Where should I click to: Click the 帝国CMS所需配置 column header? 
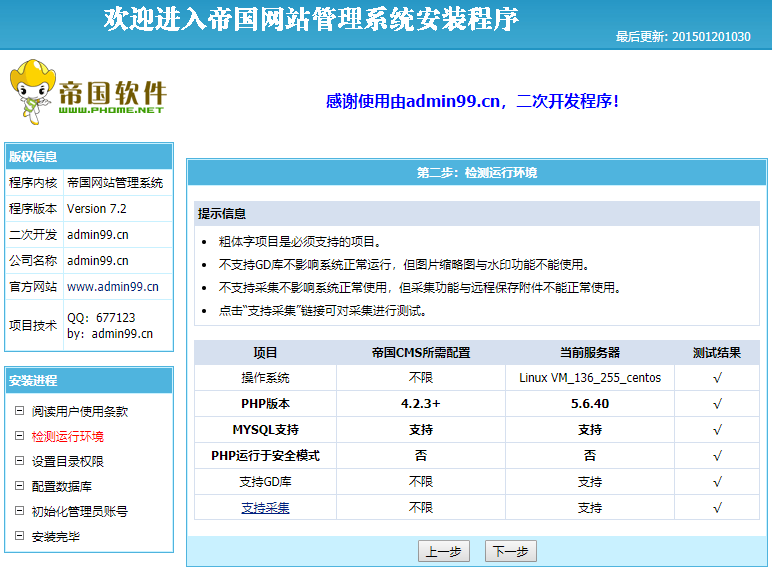tap(421, 353)
